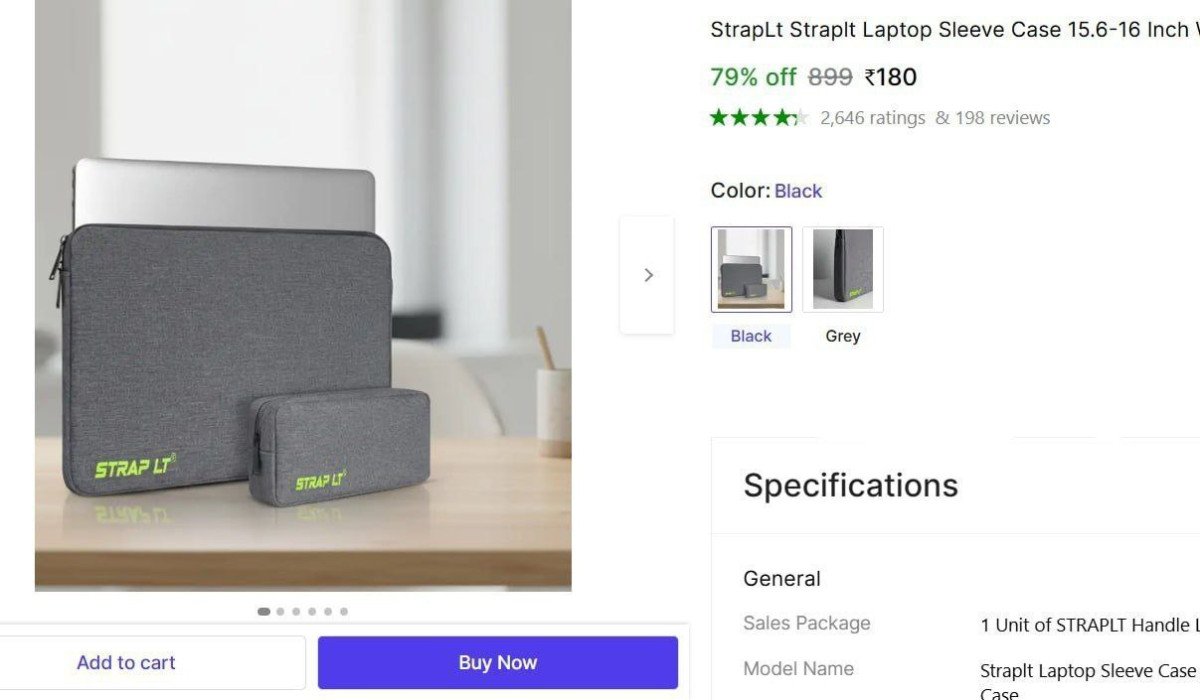Click the next image chevron arrow
The width and height of the screenshot is (1200, 700).
(x=648, y=275)
